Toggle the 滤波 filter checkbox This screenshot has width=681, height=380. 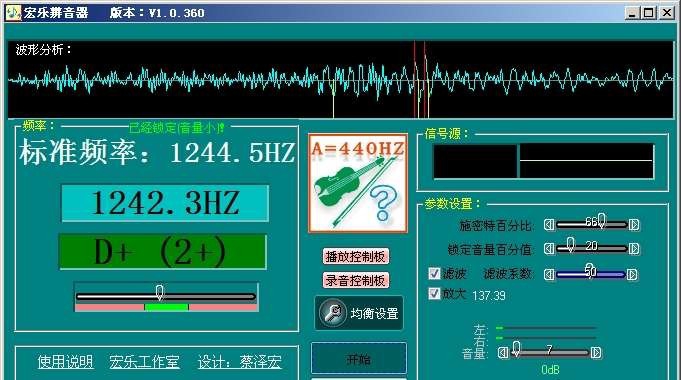tap(434, 273)
